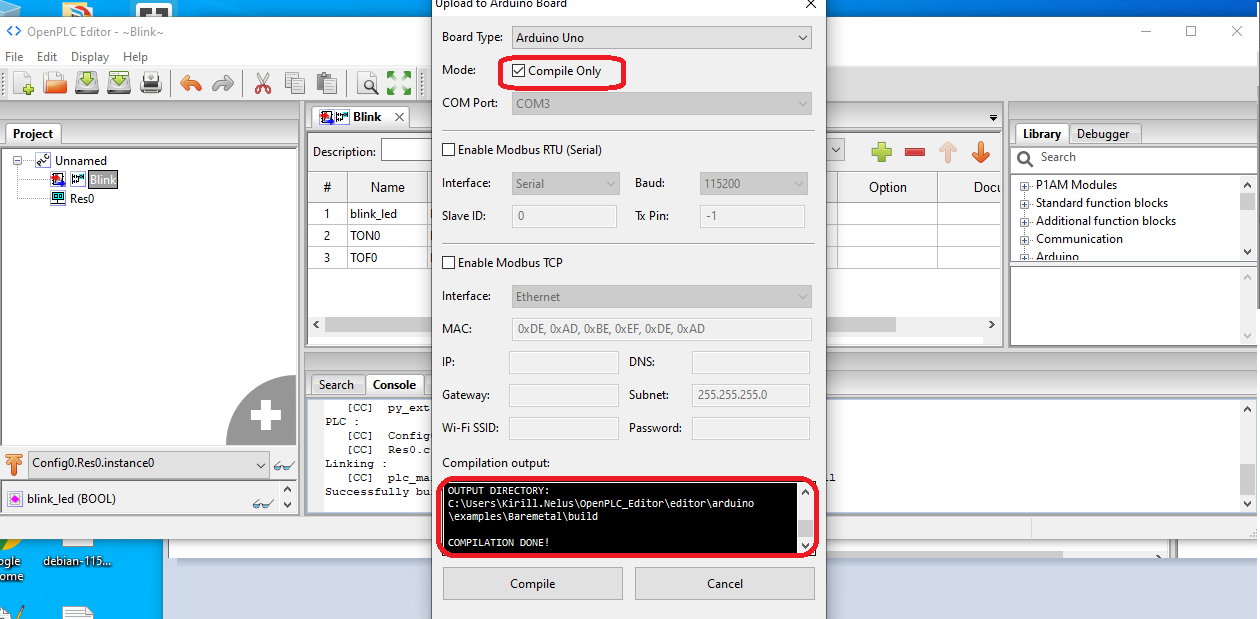Click the Save project icon
1260x619 pixels.
point(87,83)
